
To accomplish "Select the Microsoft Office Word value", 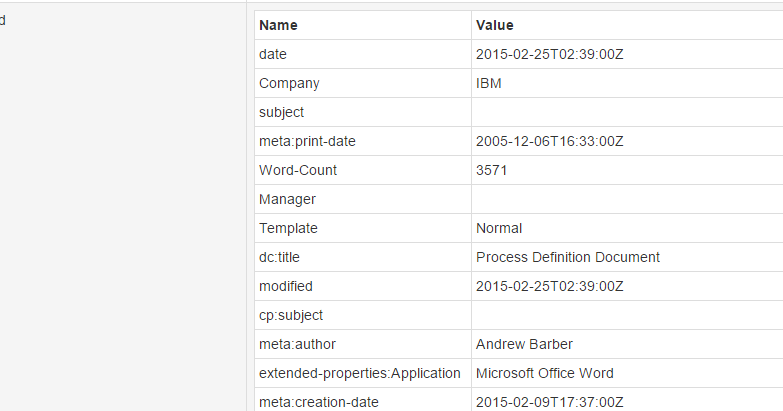I will tap(544, 374).
